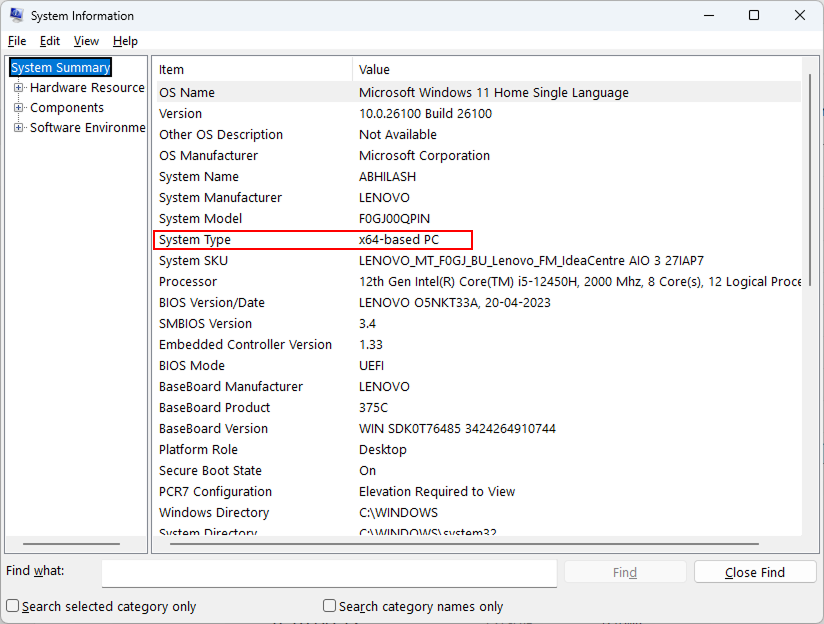Click the Close Find button

coord(755,572)
